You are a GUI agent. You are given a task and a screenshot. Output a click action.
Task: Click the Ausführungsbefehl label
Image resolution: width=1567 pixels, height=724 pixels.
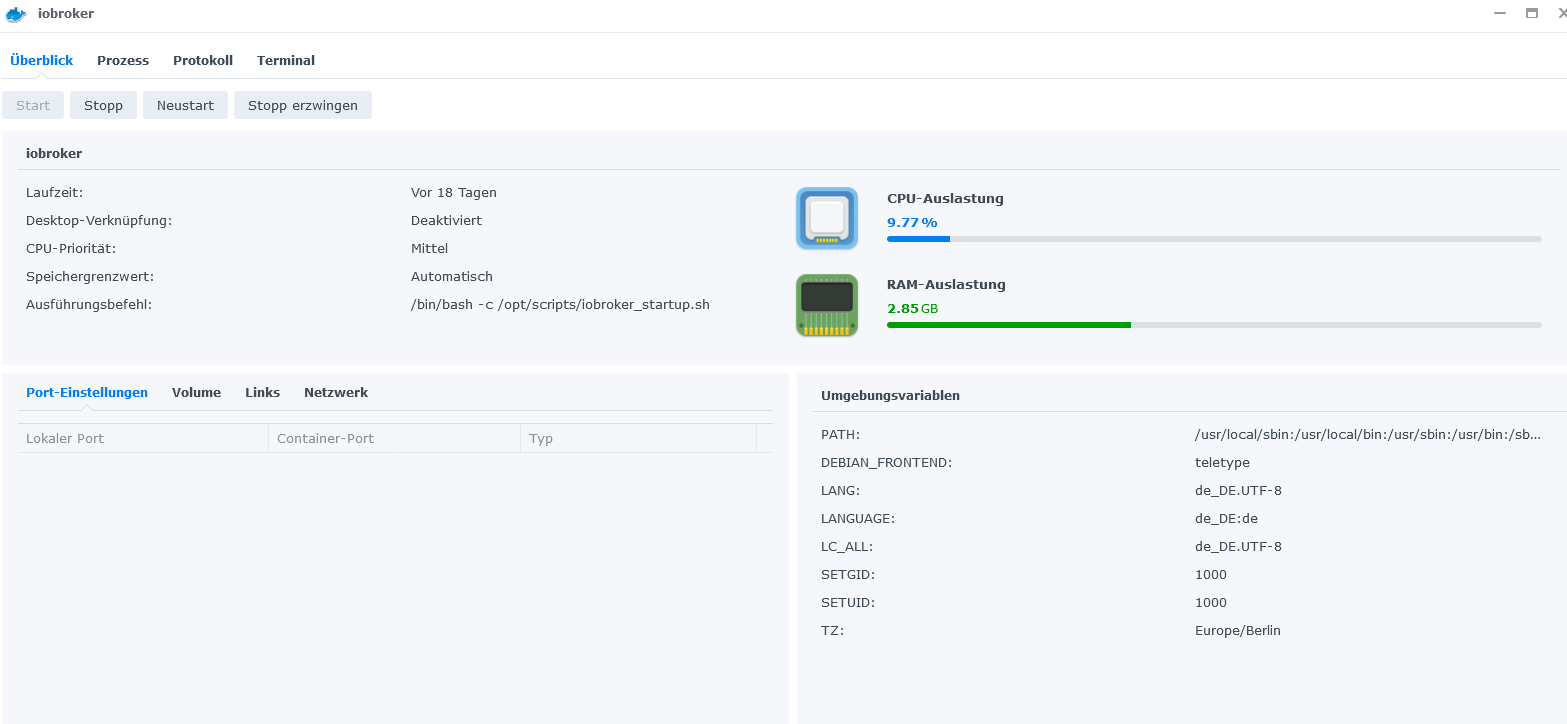(x=89, y=304)
